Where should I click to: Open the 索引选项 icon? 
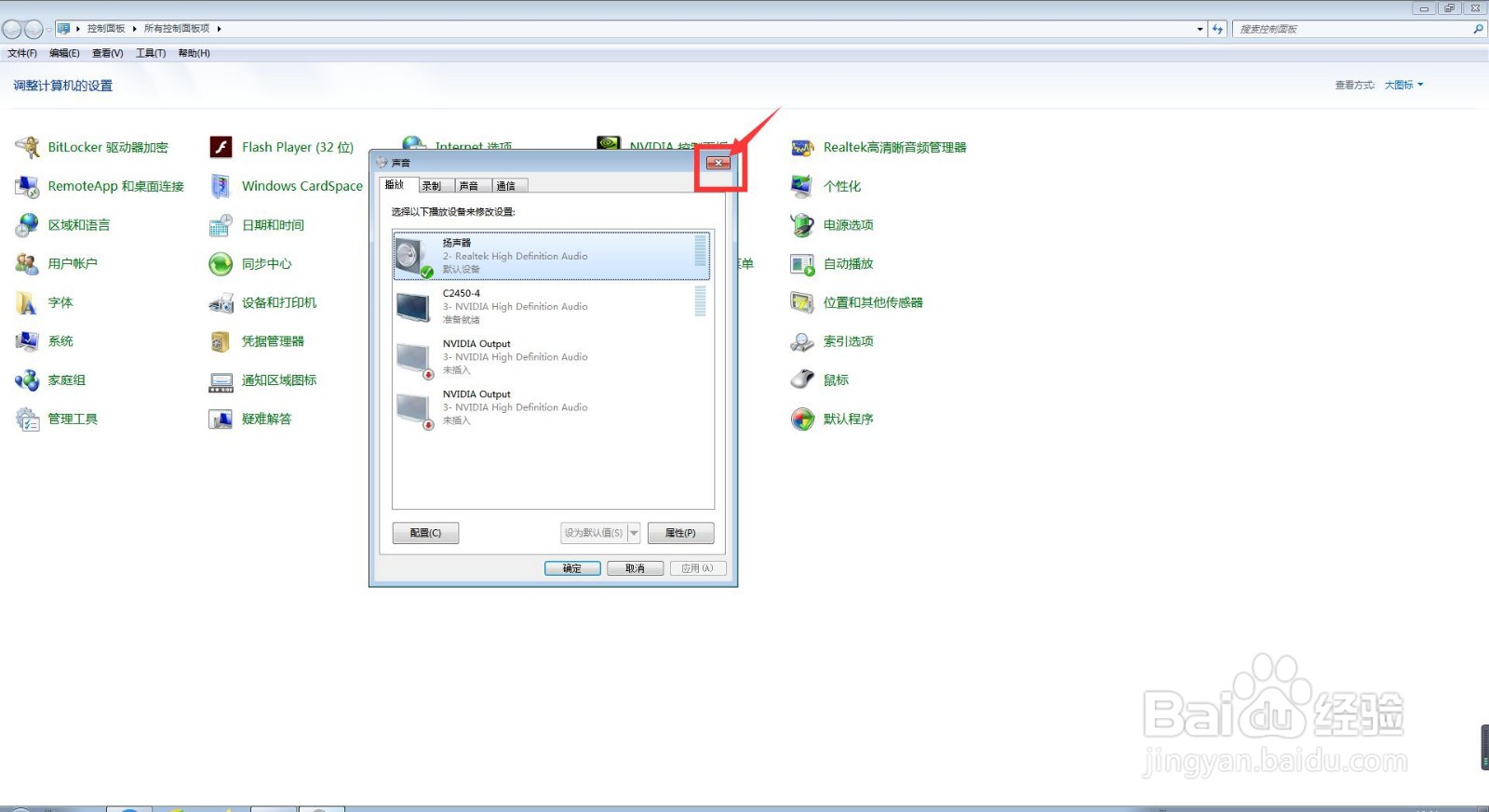coord(802,341)
